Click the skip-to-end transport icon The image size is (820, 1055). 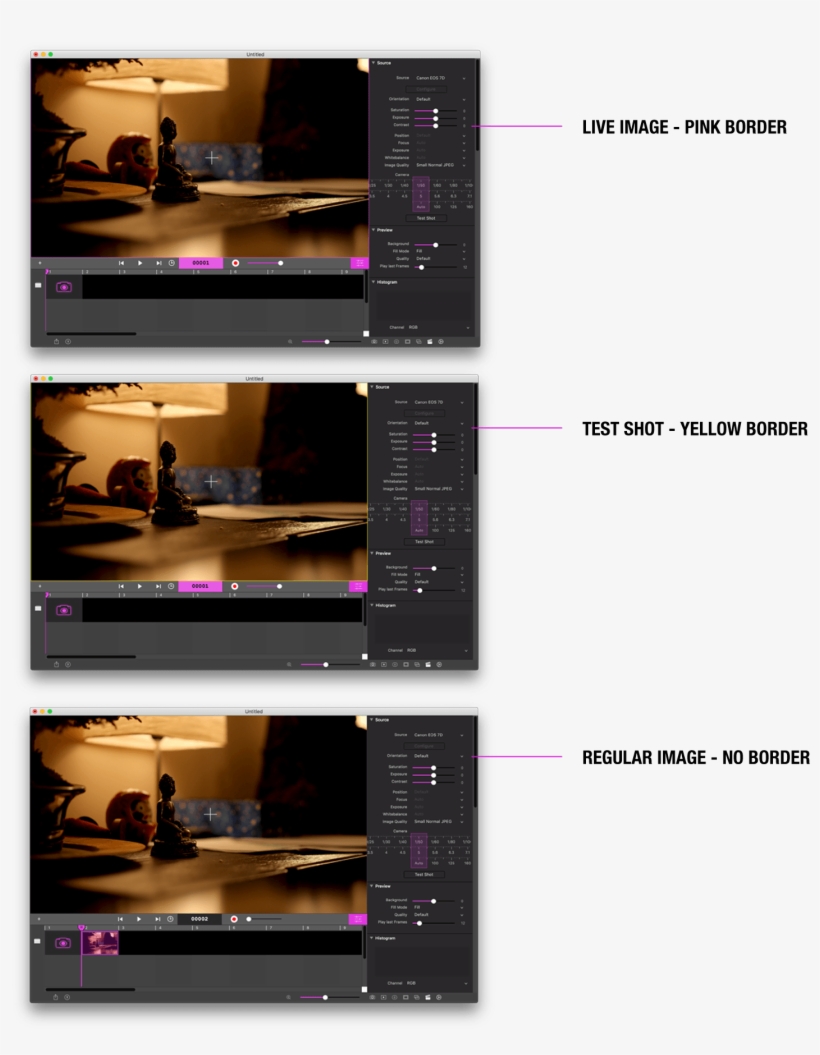click(x=158, y=262)
